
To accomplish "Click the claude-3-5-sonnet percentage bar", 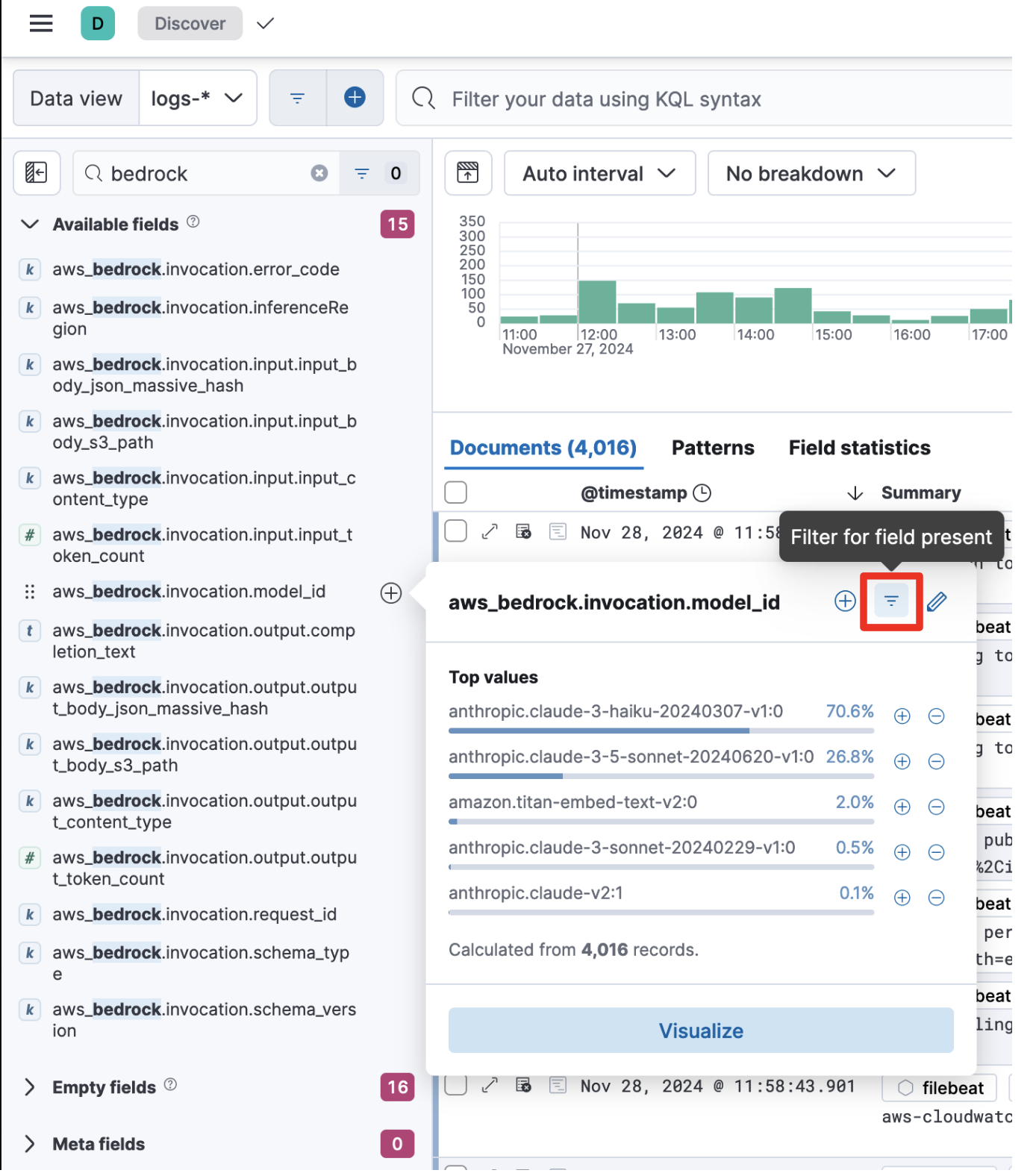I will click(661, 777).
